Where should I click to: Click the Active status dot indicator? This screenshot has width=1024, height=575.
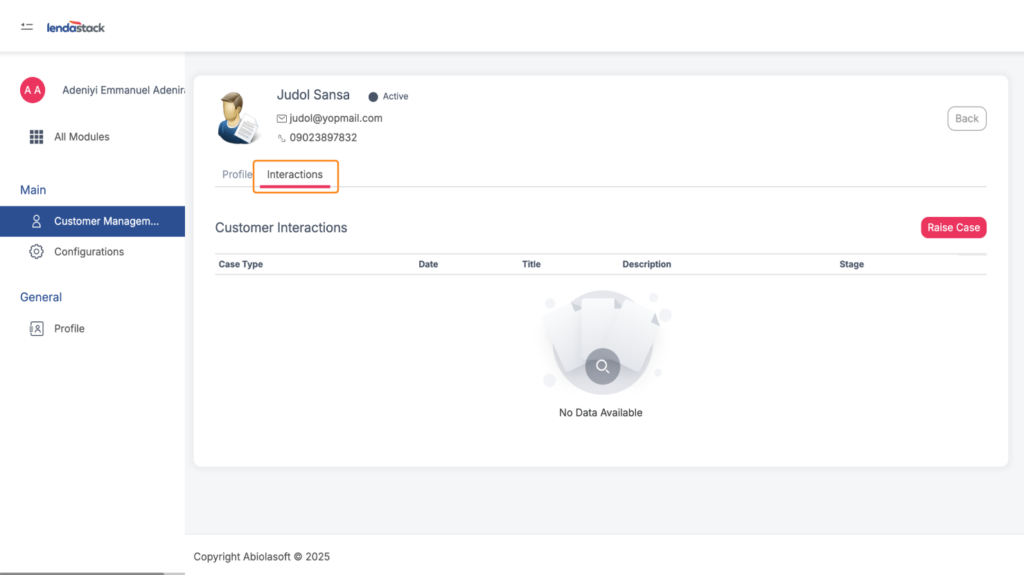[x=373, y=97]
